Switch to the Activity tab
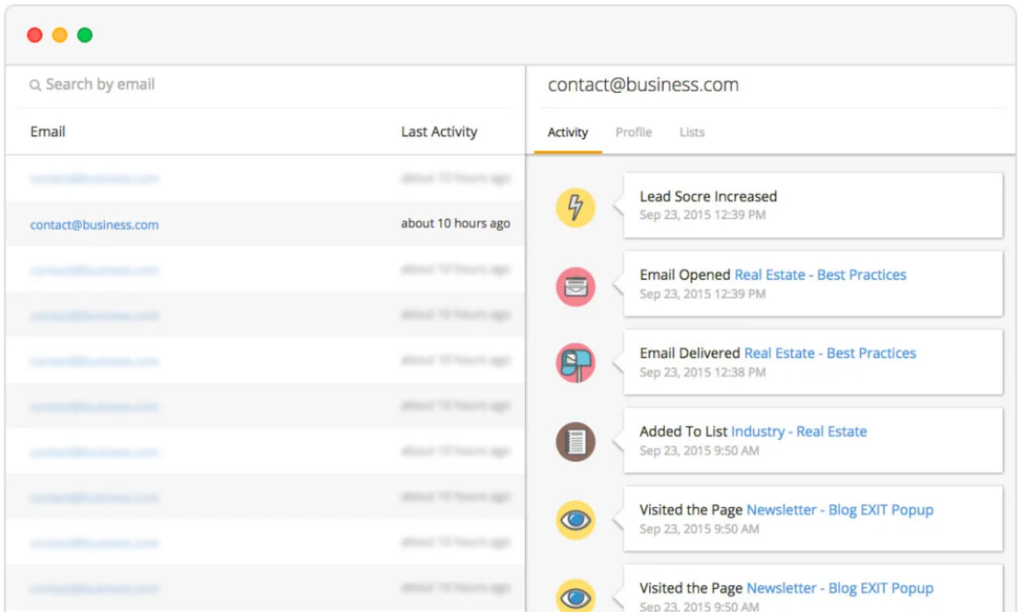 [568, 133]
